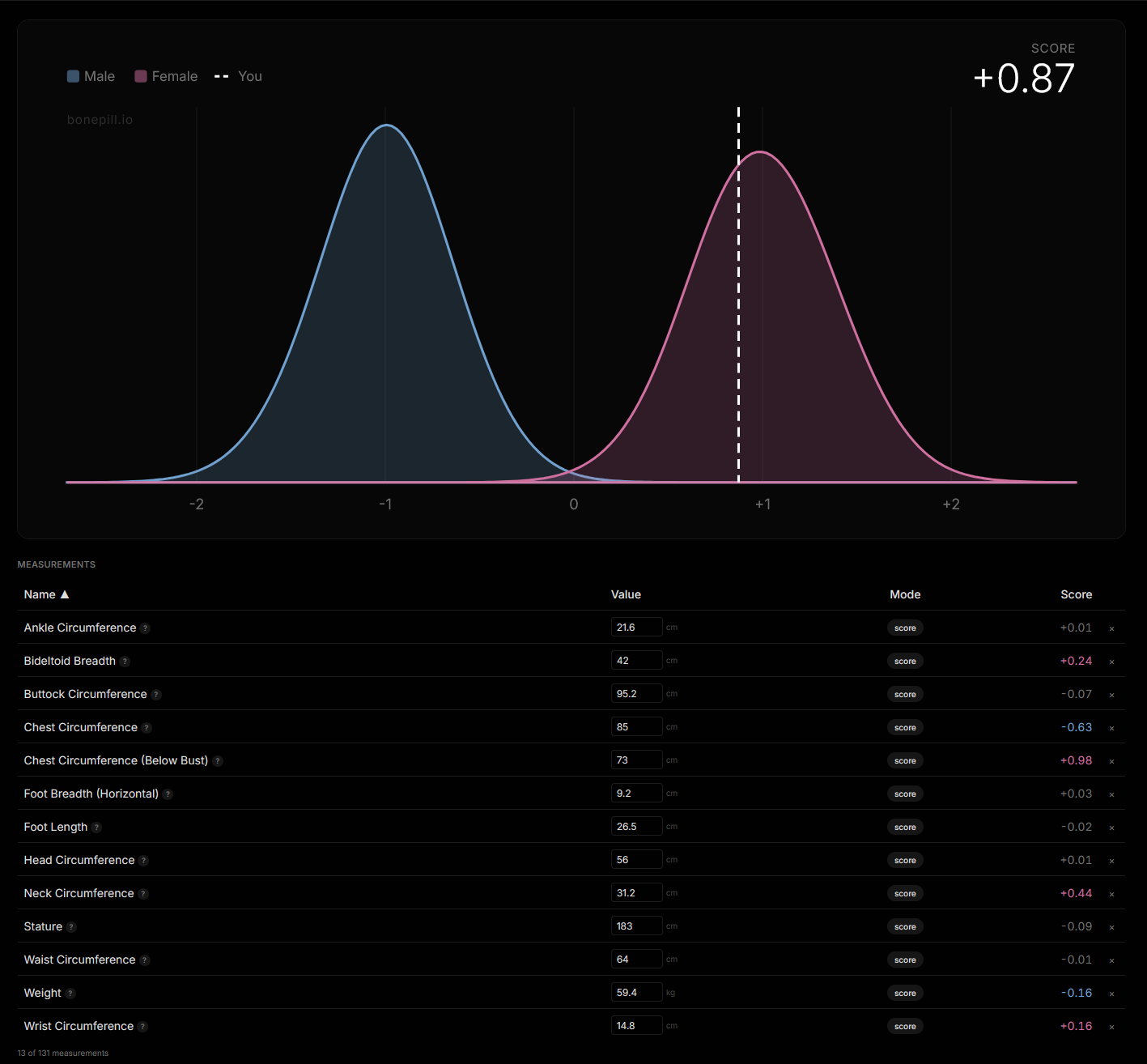This screenshot has height=1064, width=1147.
Task: Toggle the Head Circumference mode pill
Action: click(905, 861)
